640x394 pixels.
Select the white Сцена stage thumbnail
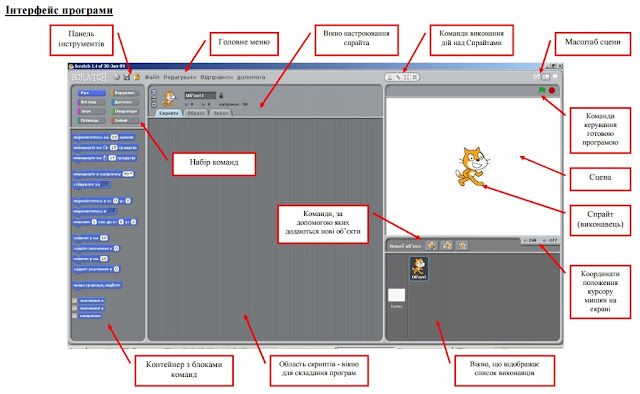pos(396,295)
